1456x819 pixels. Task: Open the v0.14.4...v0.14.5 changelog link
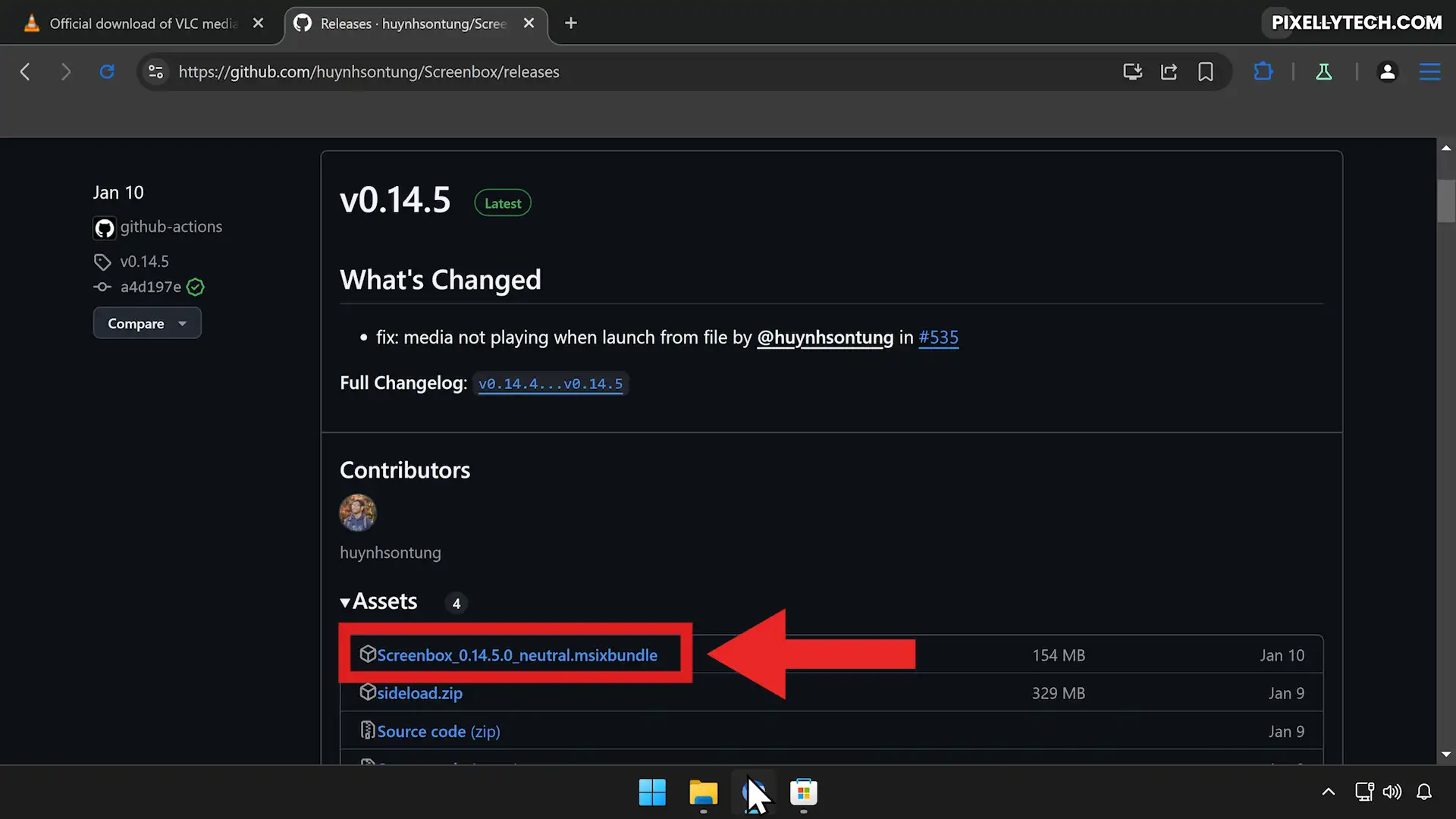[551, 384]
